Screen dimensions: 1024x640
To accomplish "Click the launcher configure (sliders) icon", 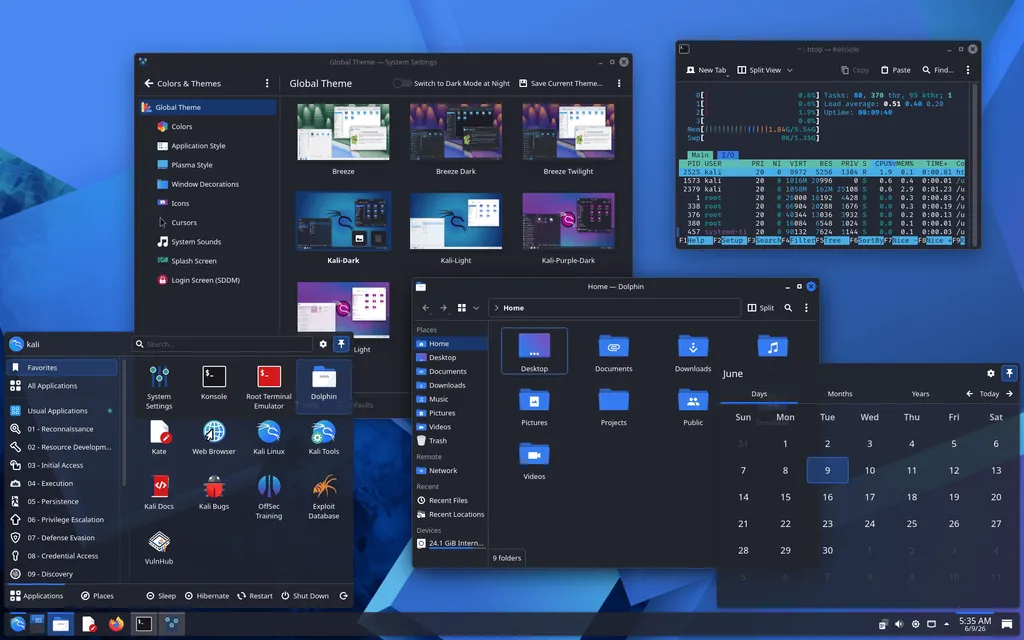I will (x=323, y=344).
